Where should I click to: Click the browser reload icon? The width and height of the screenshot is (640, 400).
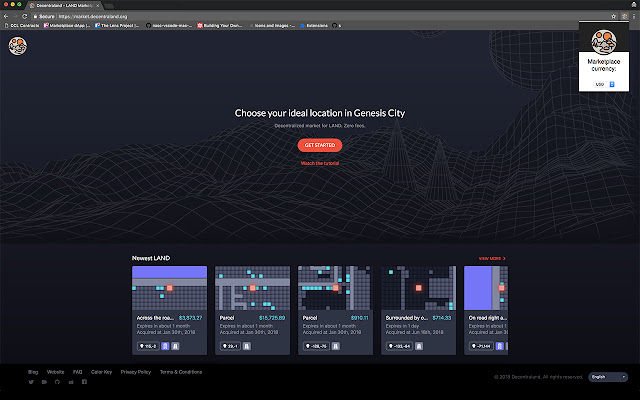tap(24, 16)
